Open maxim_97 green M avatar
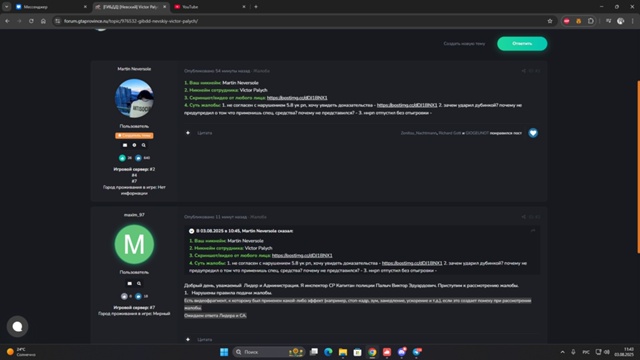This screenshot has height=360, width=640. (134, 244)
